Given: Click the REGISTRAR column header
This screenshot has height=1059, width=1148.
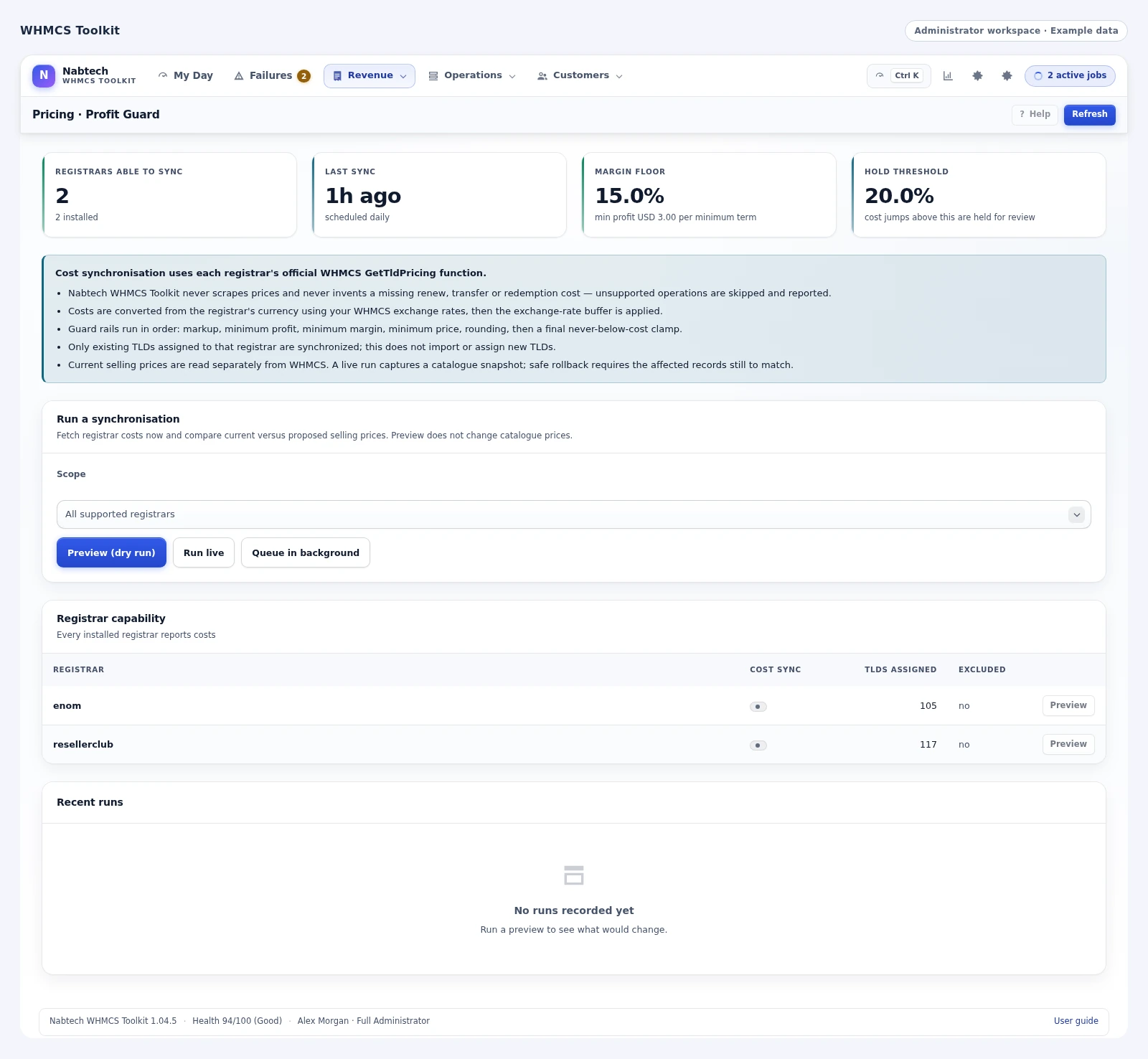Looking at the screenshot, I should (x=78, y=669).
